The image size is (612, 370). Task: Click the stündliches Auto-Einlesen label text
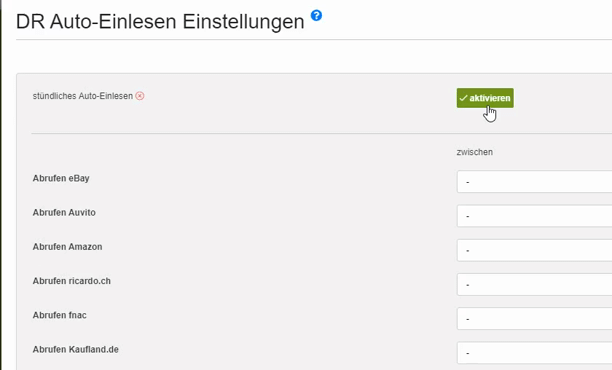[83, 96]
